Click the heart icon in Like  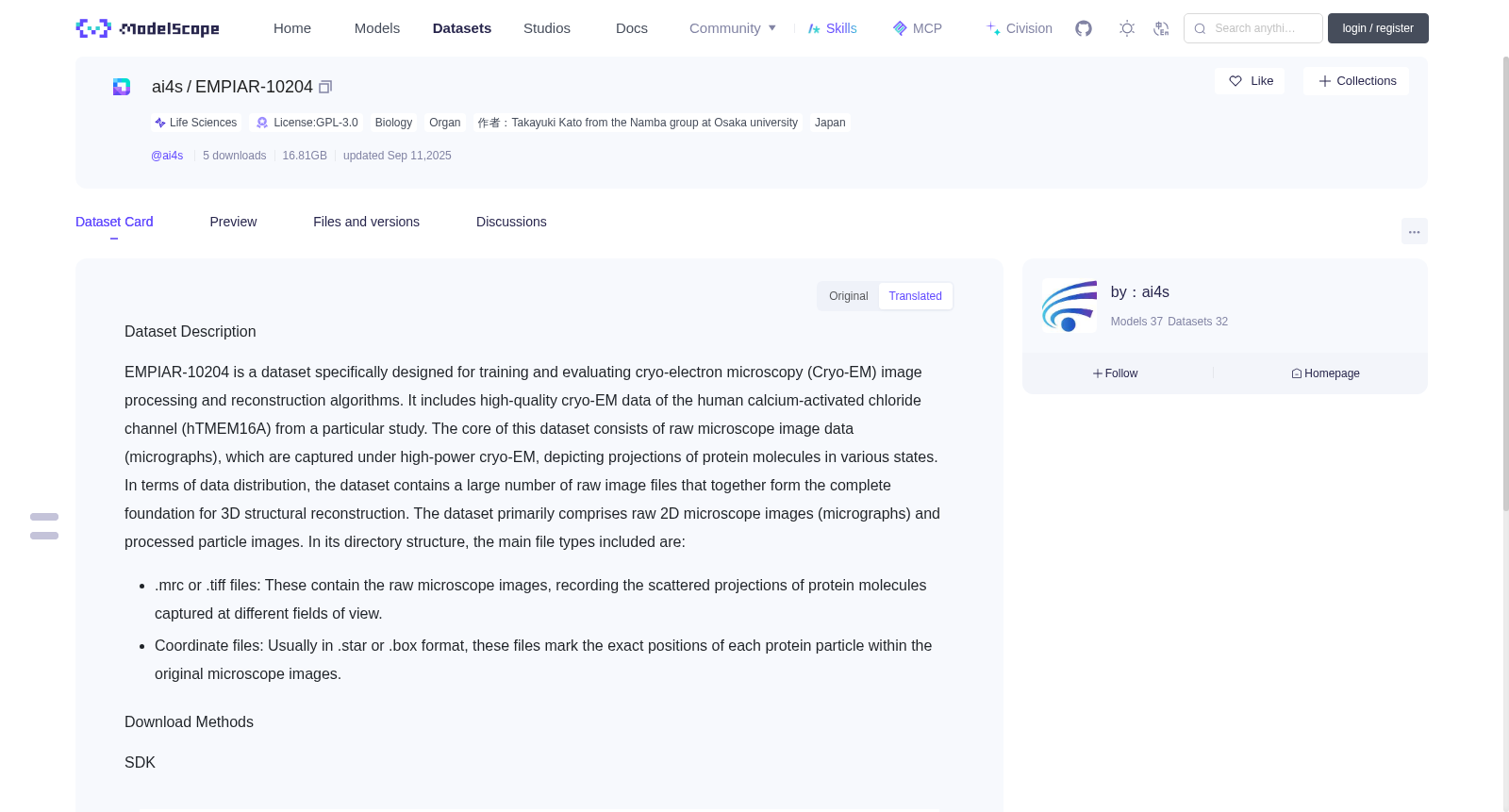(x=1235, y=81)
